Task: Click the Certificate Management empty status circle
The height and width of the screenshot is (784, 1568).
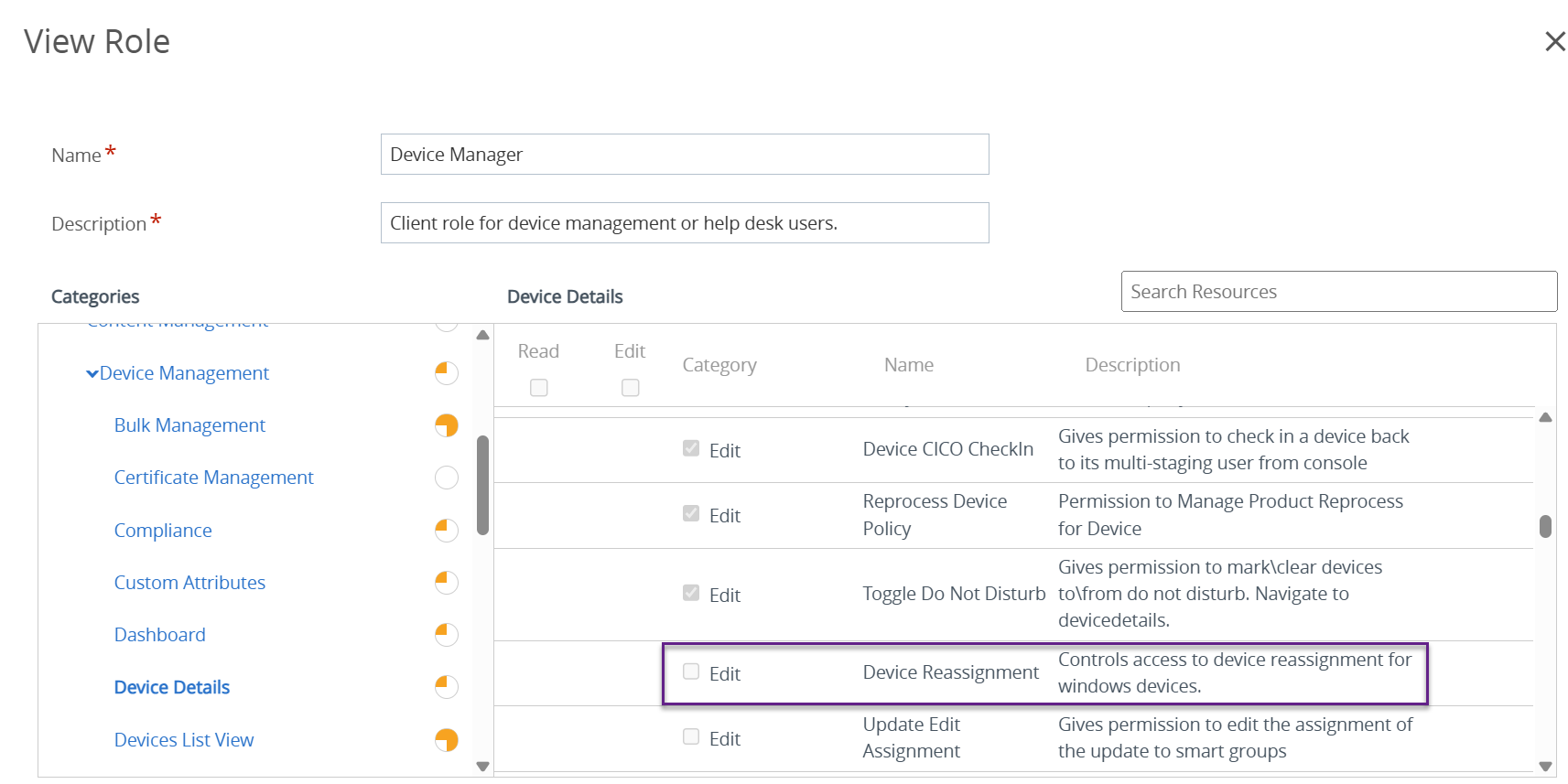Action: coord(446,478)
